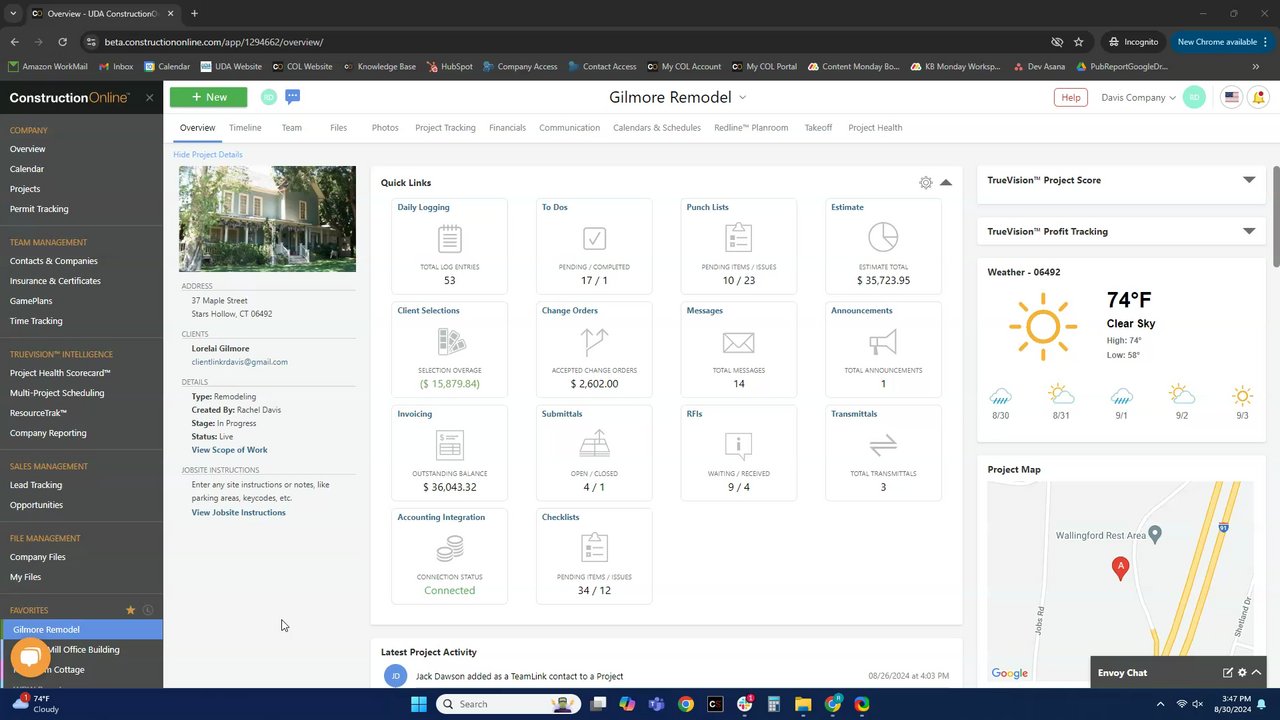Show more bookmarks with the overflow chevron
This screenshot has height=720, width=1280.
click(x=1256, y=67)
